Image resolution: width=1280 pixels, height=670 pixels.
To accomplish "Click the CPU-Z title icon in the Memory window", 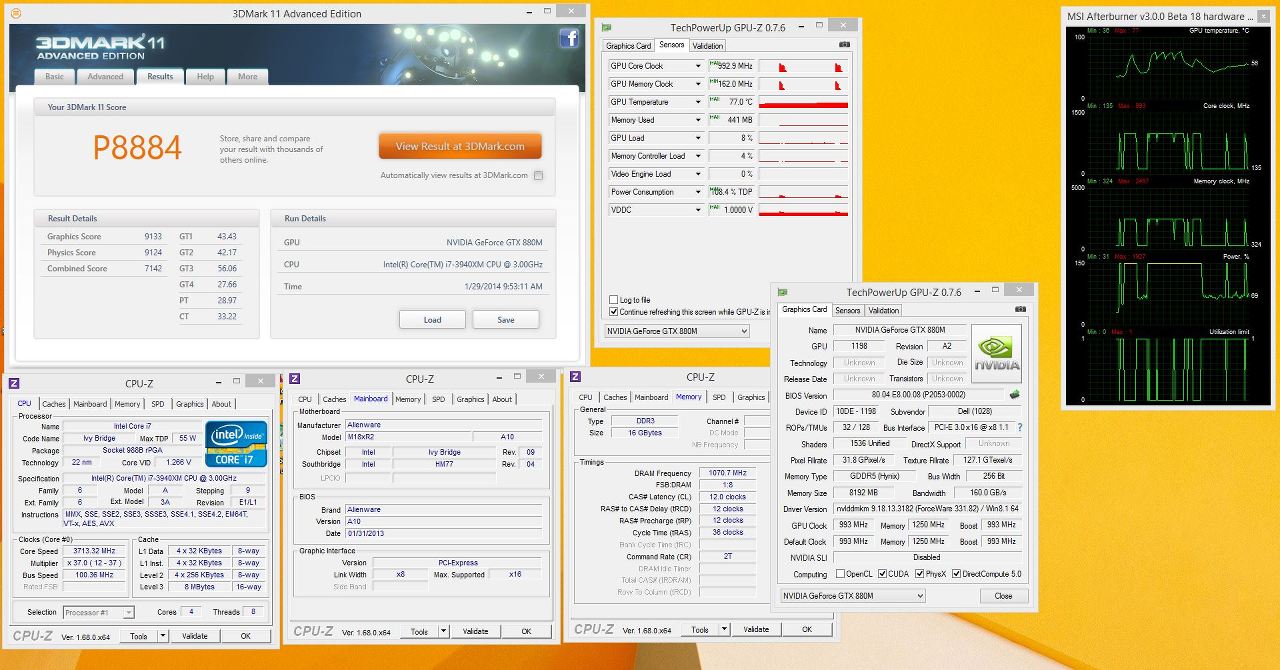I will [x=575, y=377].
